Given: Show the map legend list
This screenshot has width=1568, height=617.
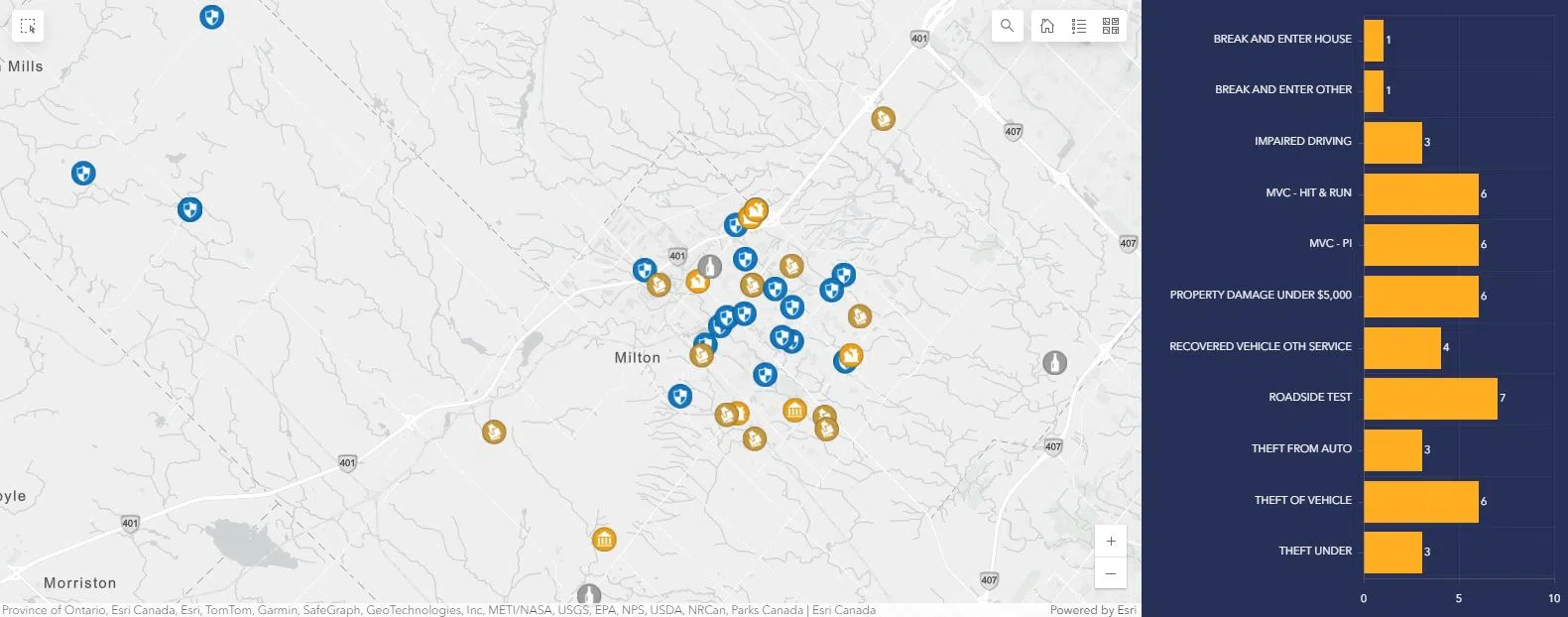Looking at the screenshot, I should tap(1079, 26).
